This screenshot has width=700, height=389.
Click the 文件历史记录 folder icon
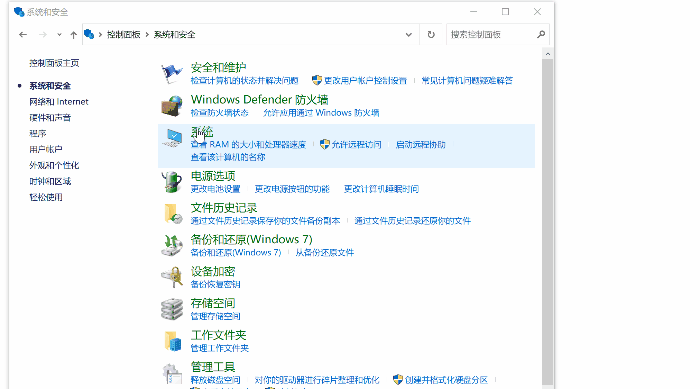tap(172, 213)
